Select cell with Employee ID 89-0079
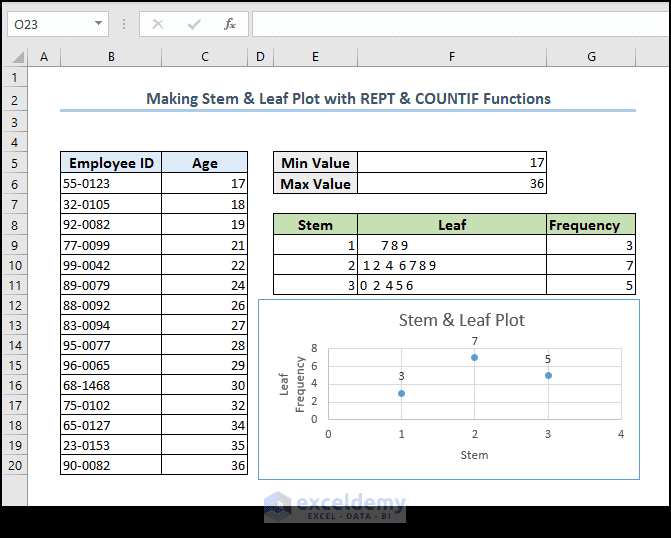 tap(111, 285)
